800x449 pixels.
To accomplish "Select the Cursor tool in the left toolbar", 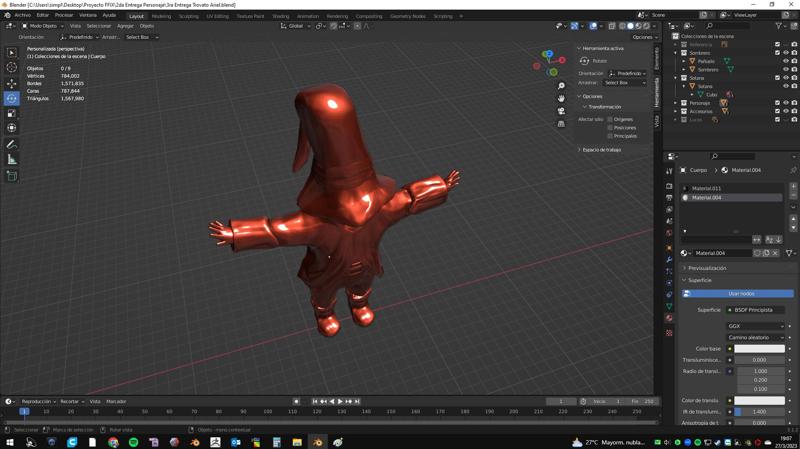I will [x=12, y=67].
